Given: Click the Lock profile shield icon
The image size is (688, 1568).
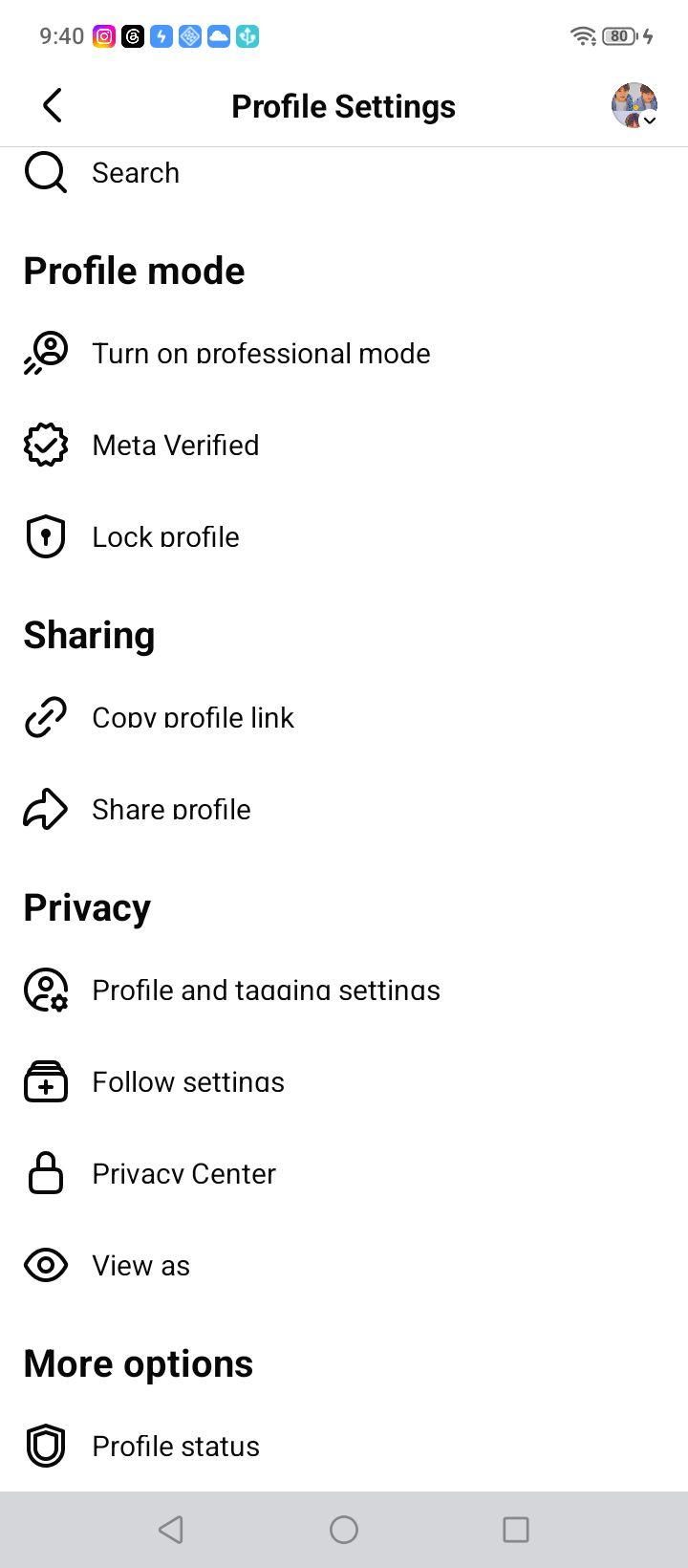Looking at the screenshot, I should pos(45,536).
